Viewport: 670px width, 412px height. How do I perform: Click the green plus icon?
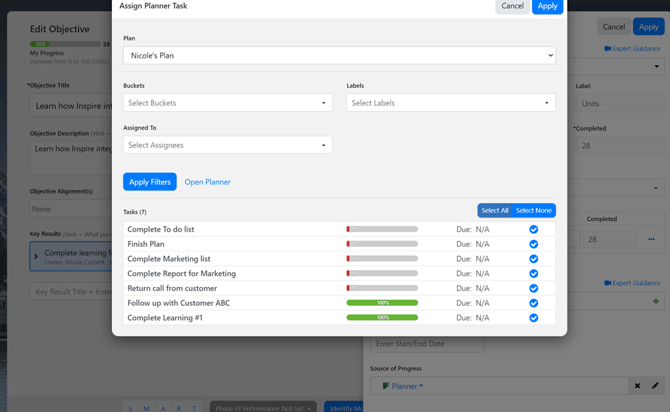656,301
